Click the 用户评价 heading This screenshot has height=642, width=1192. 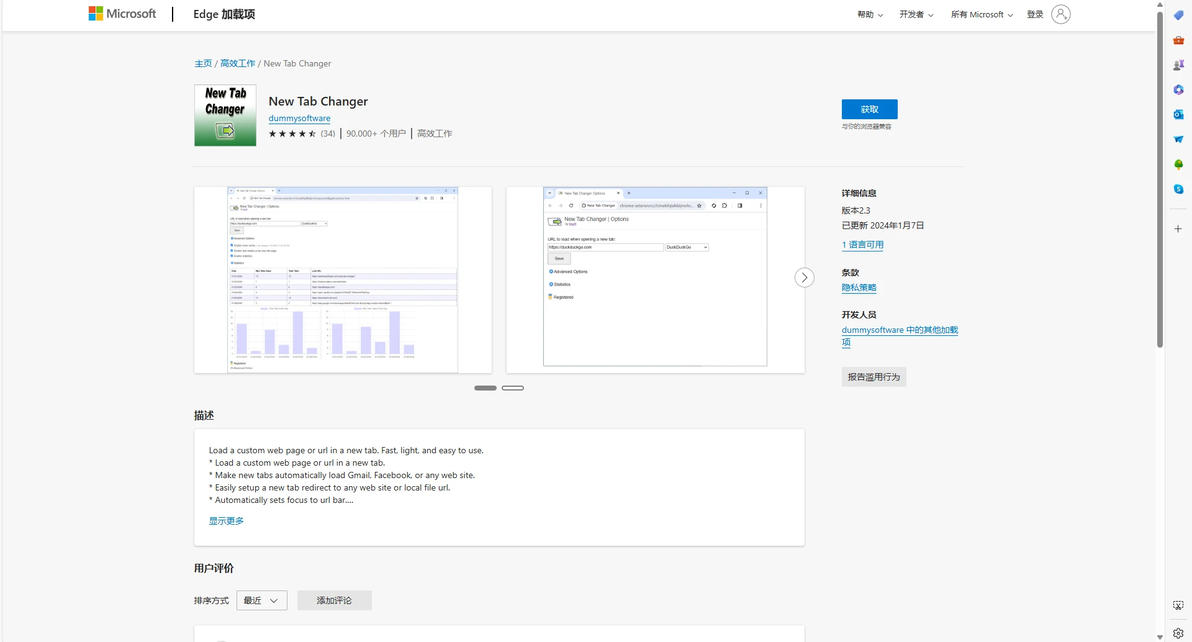point(214,568)
